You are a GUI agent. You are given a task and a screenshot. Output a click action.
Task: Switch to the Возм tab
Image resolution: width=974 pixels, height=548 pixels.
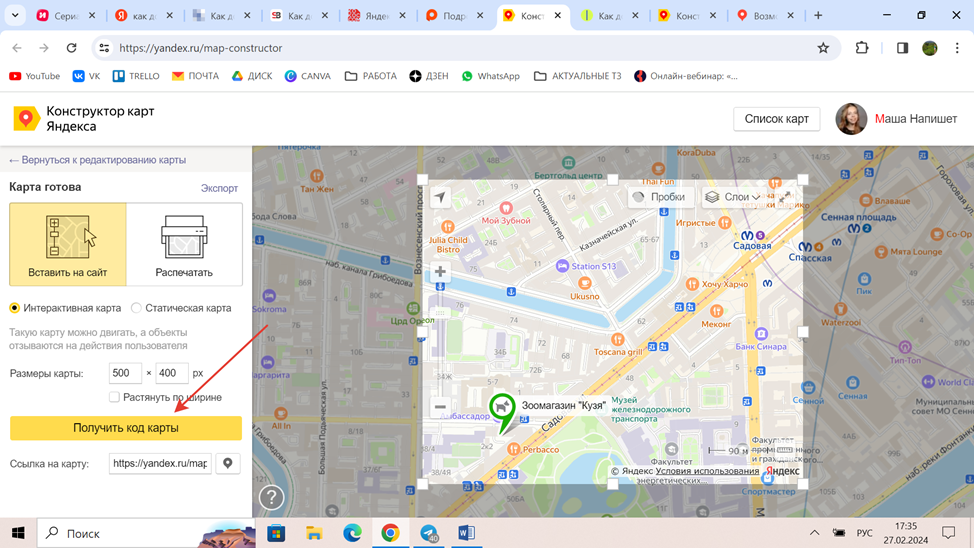point(765,16)
